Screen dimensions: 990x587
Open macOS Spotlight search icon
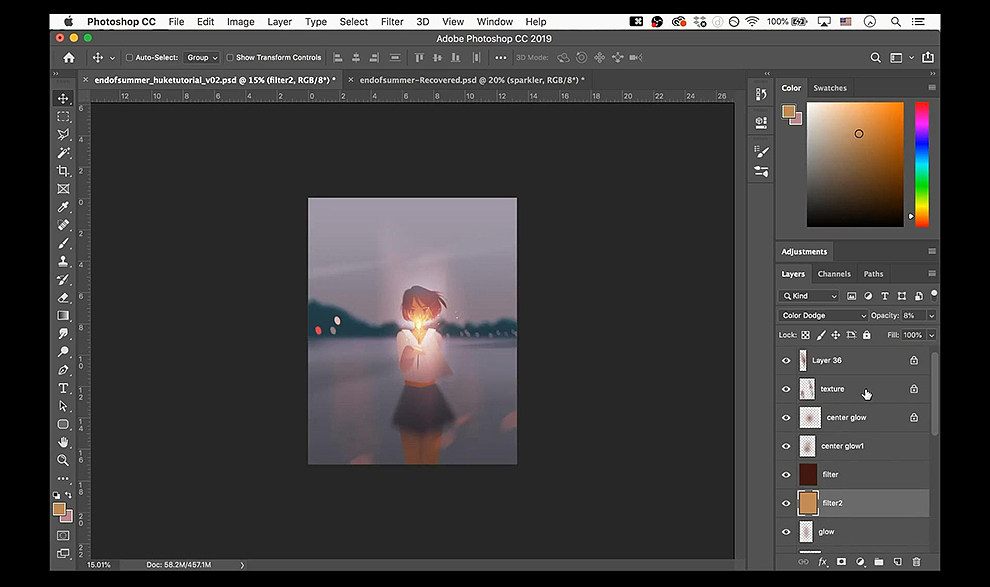click(x=895, y=21)
